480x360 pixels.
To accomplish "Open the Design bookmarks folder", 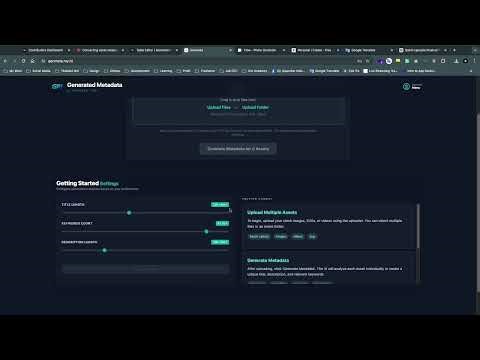I will 91,71.
